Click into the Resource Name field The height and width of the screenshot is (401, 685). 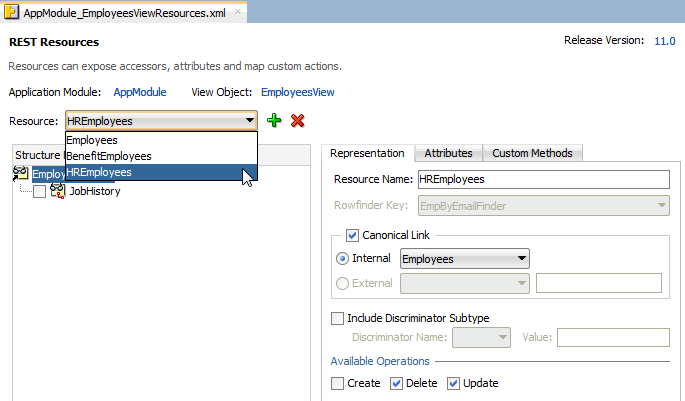tap(543, 180)
